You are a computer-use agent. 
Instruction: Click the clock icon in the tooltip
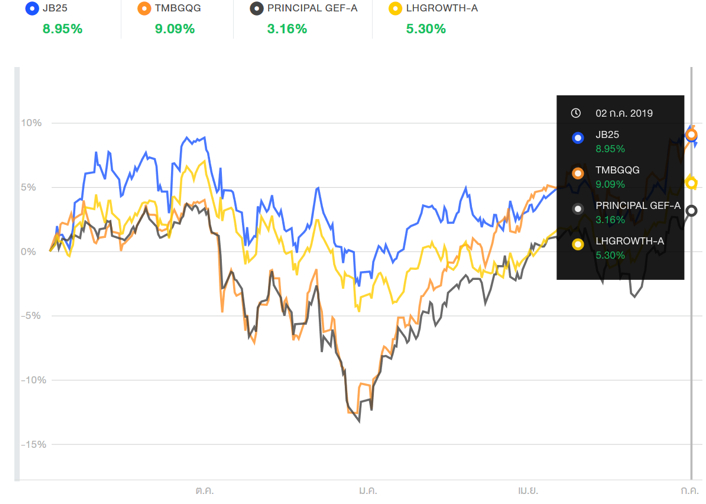(x=576, y=113)
